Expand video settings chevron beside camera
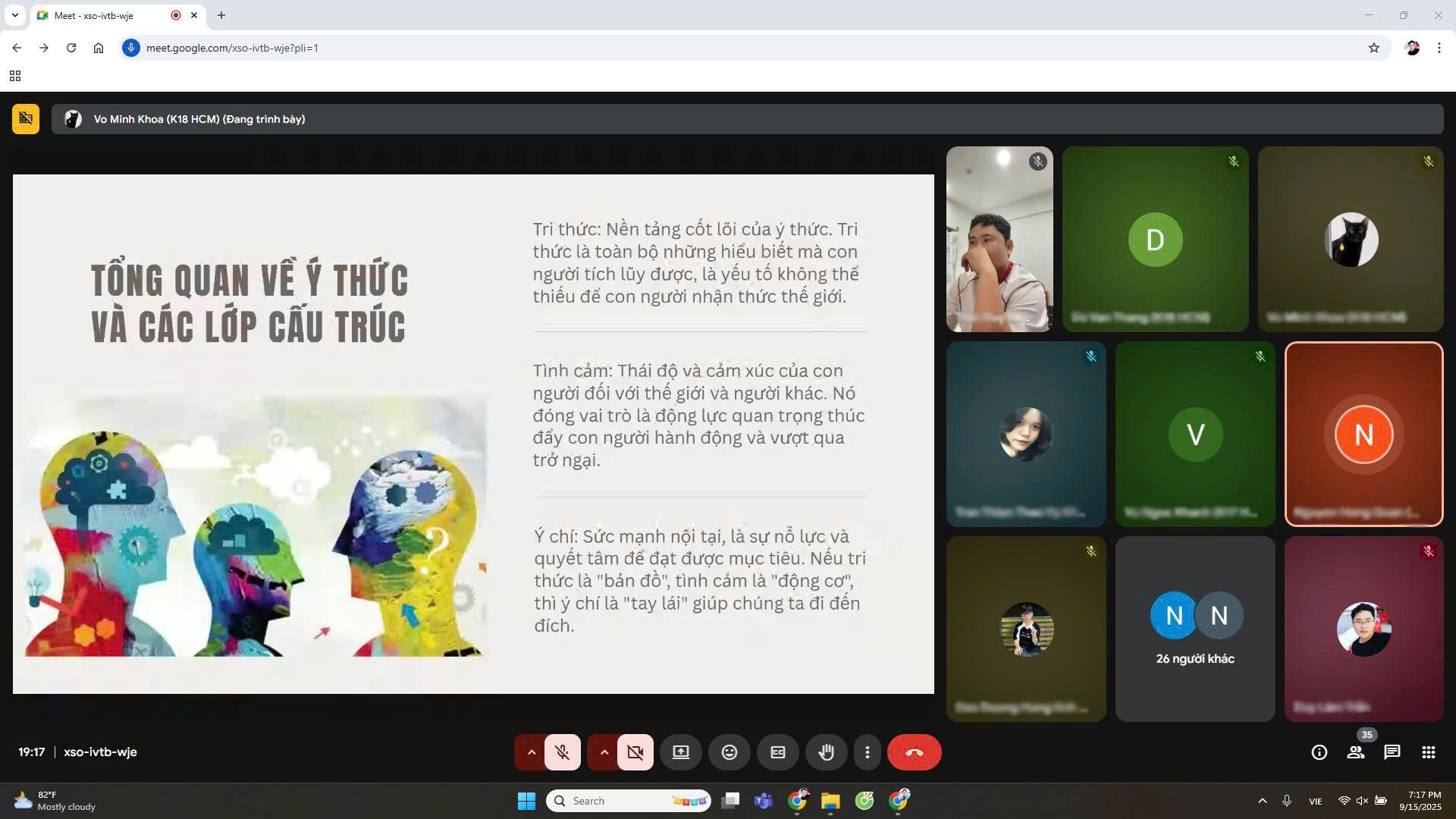Image resolution: width=1456 pixels, height=819 pixels. 604,752
